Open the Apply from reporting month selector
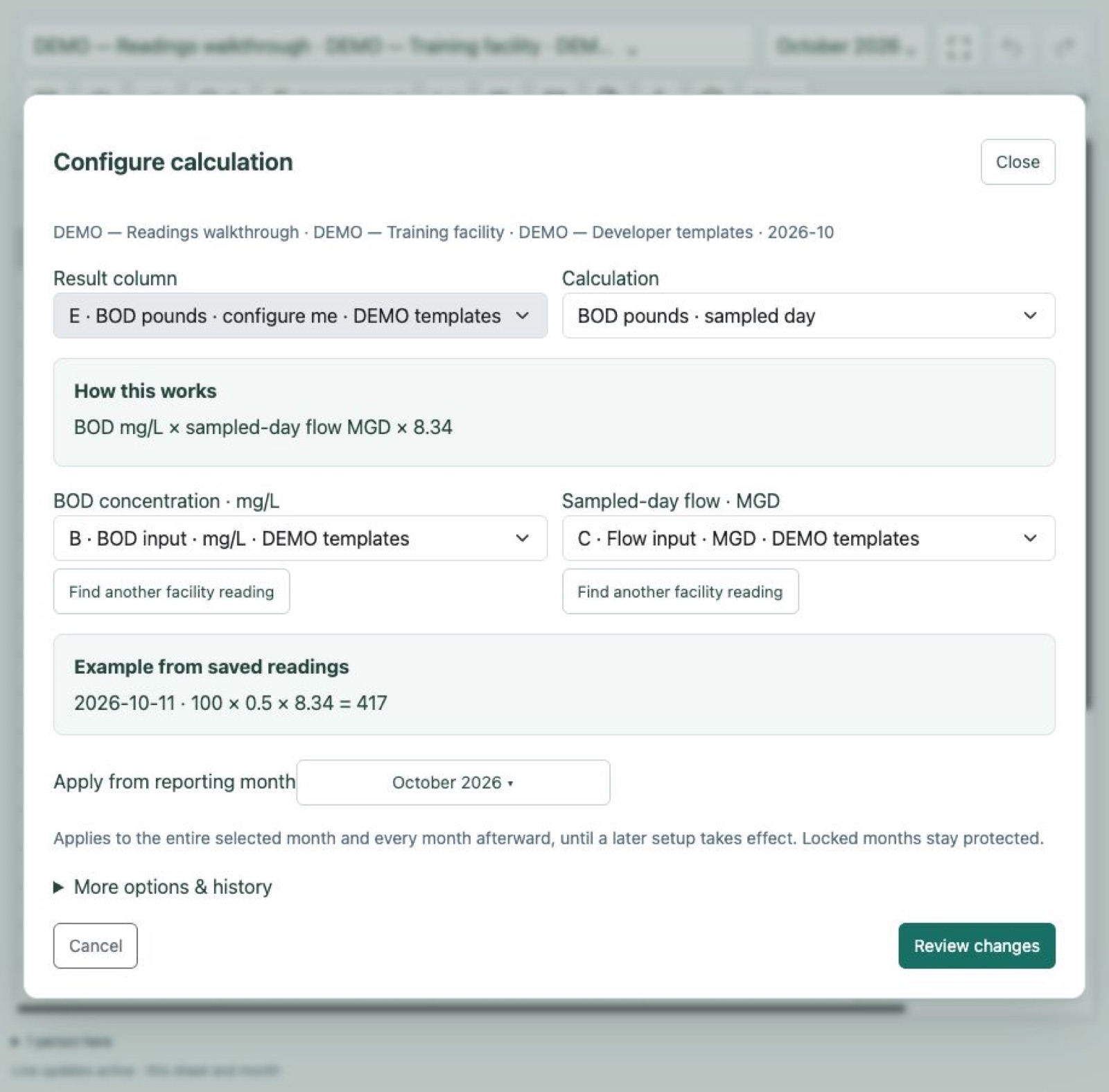Viewport: 1109px width, 1092px height. (x=453, y=782)
